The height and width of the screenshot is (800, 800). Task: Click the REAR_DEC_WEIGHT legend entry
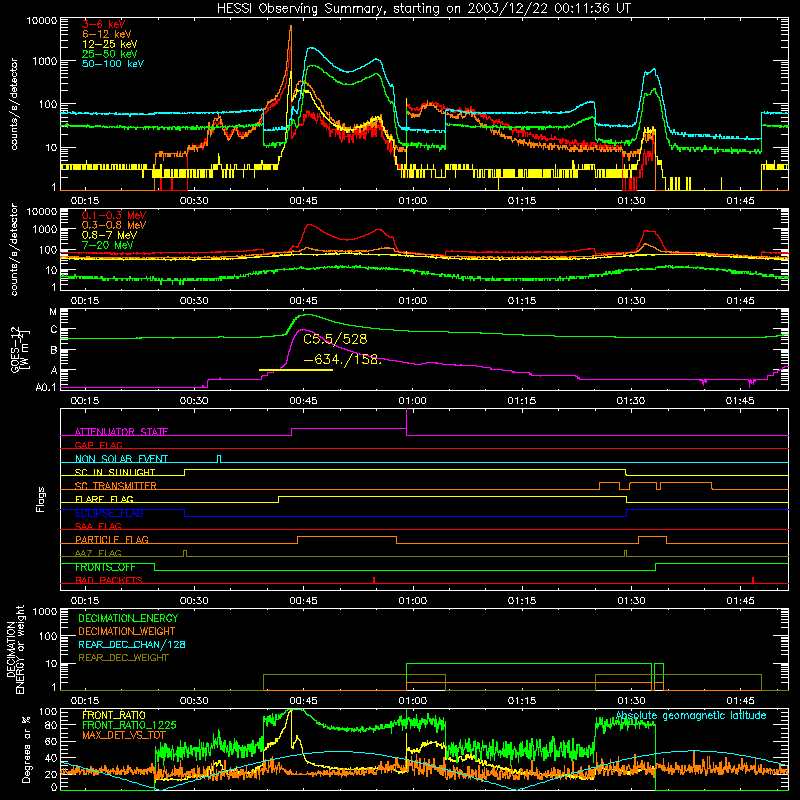[123, 658]
